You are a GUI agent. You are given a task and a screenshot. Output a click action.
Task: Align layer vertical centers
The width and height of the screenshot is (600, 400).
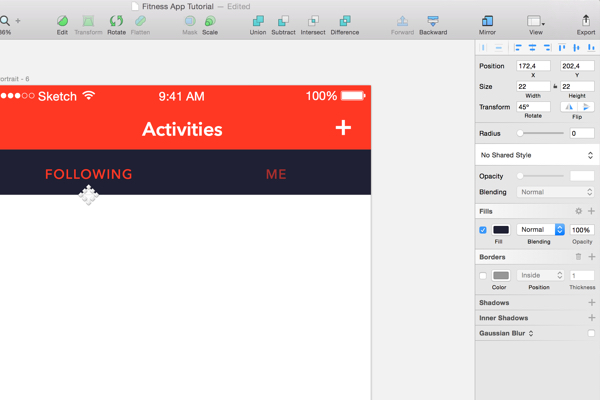(576, 47)
